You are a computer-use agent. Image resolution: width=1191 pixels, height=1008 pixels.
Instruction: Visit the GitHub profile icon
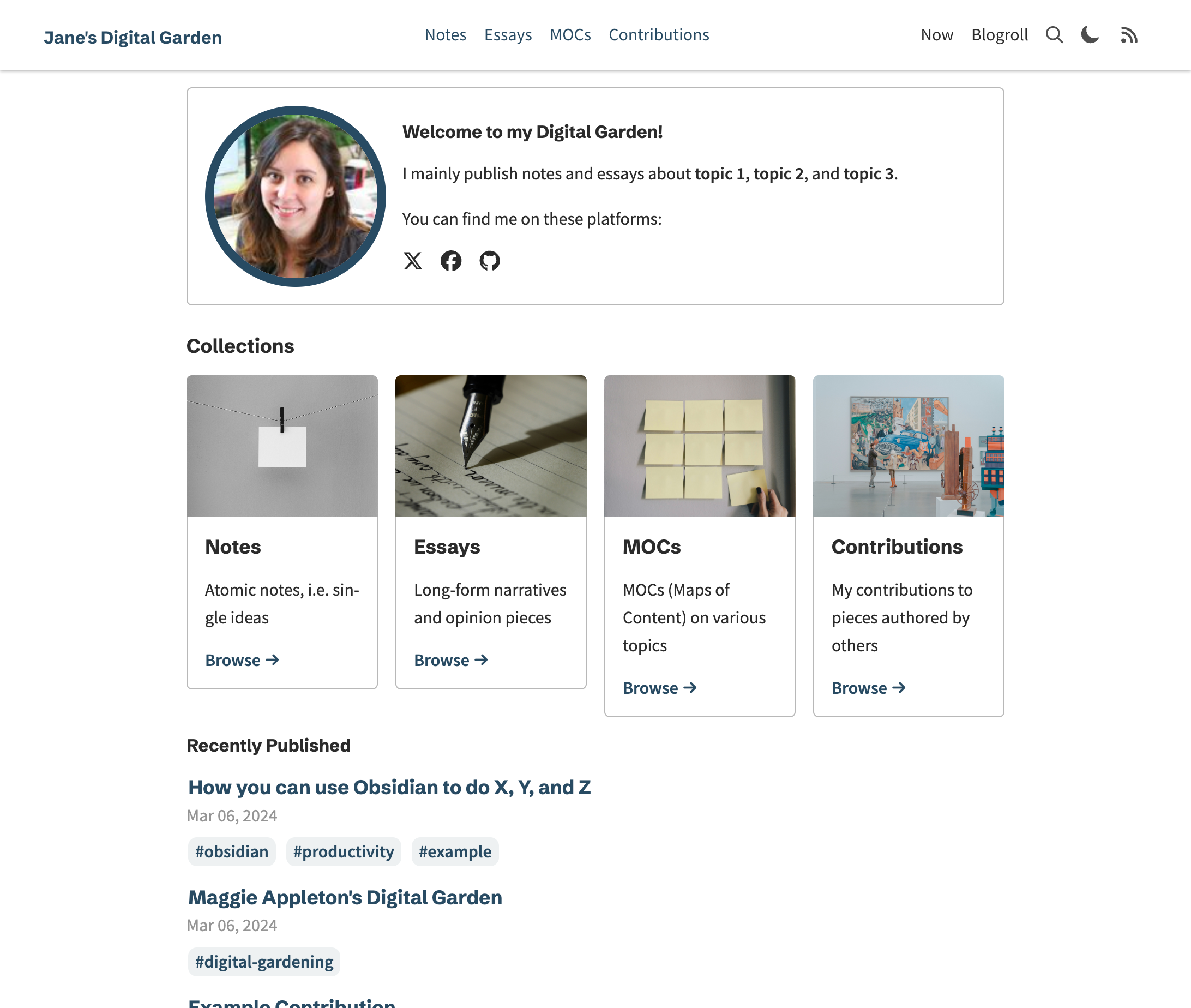(490, 261)
